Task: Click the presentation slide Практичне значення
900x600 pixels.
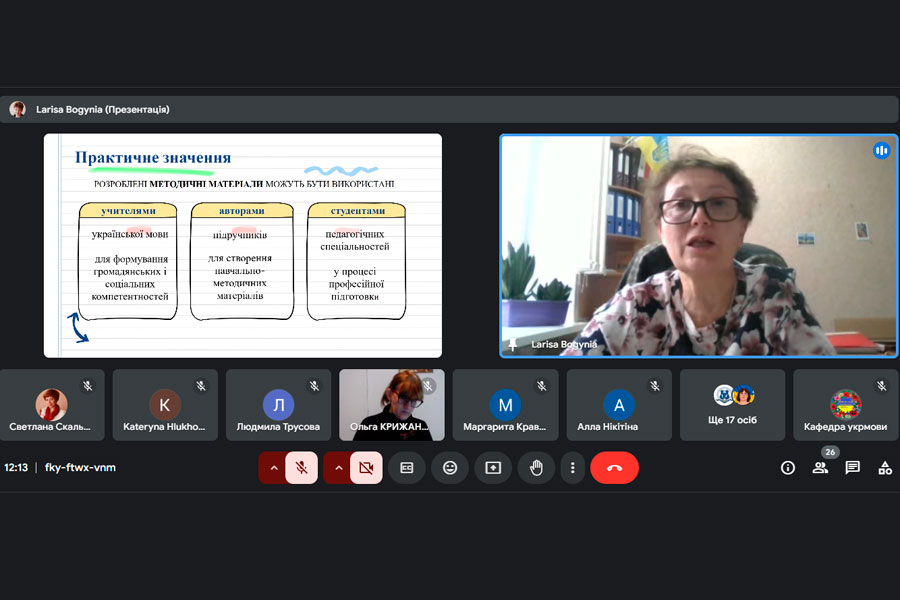Action: pyautogui.click(x=243, y=246)
